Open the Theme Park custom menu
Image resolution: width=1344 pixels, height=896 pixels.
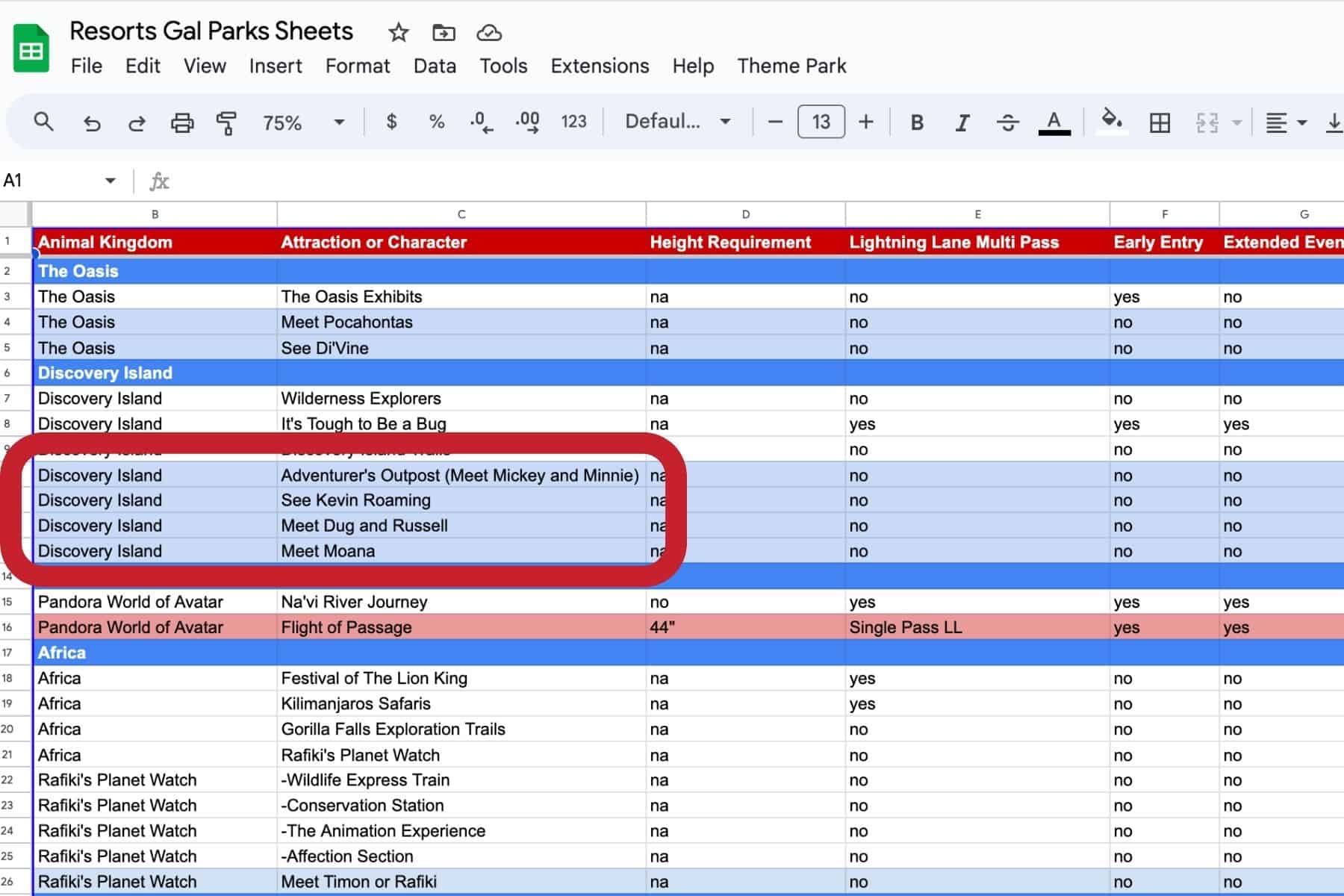(x=791, y=66)
